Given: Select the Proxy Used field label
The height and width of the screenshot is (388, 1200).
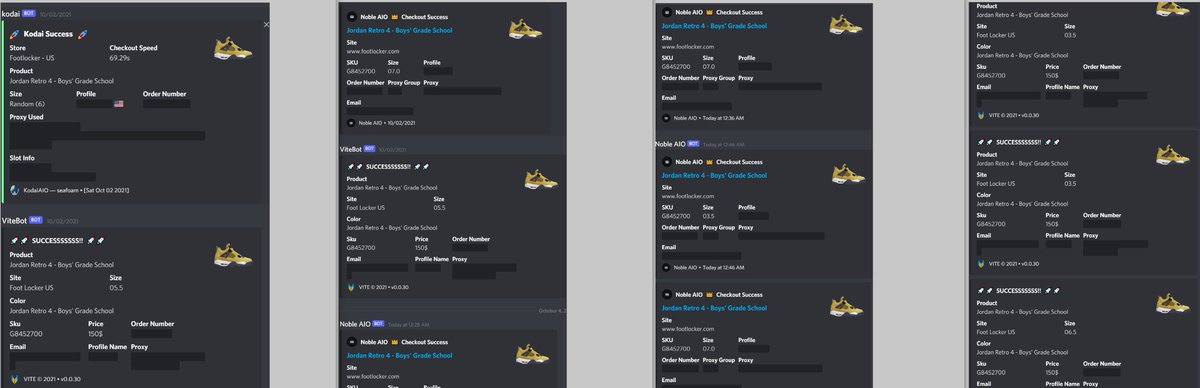Looking at the screenshot, I should tap(26, 117).
